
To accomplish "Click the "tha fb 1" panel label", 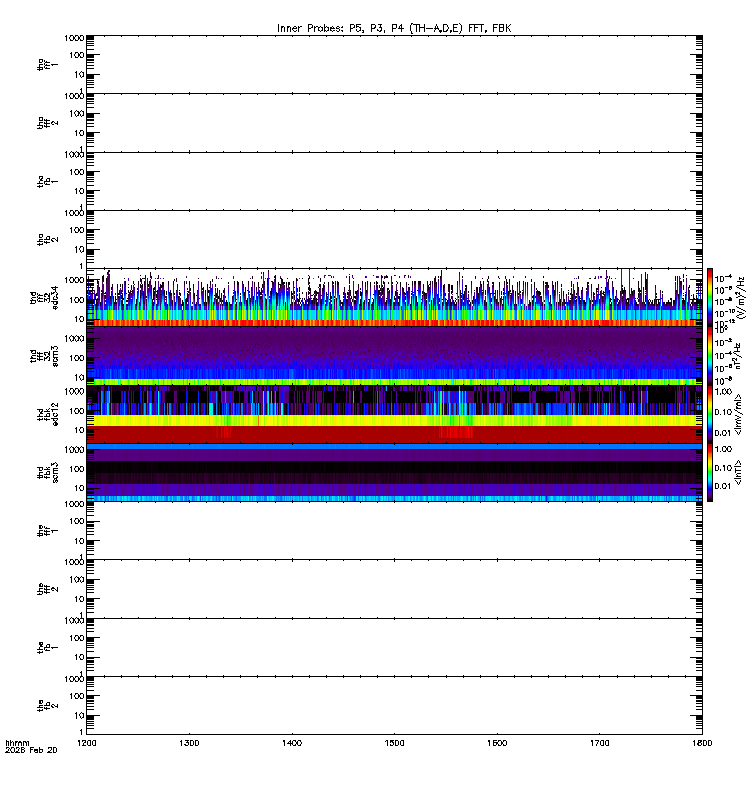I will tap(47, 182).
